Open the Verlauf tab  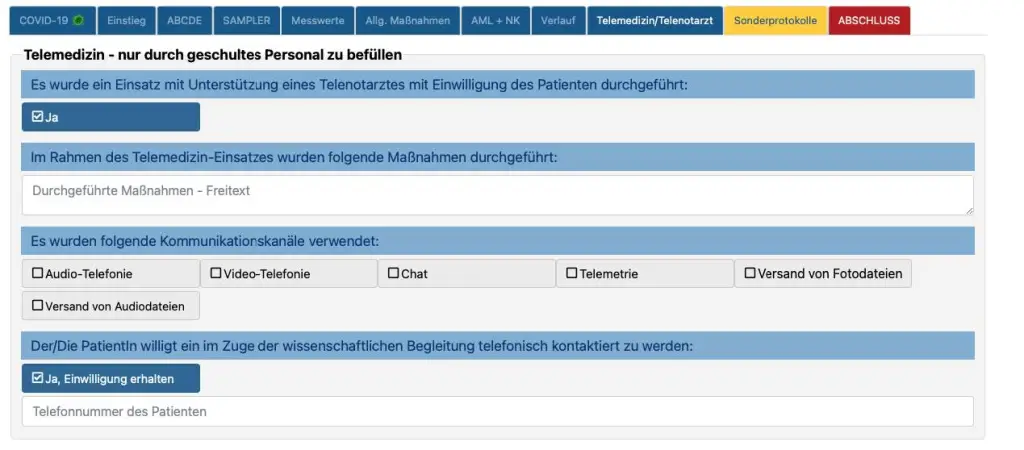(x=559, y=20)
